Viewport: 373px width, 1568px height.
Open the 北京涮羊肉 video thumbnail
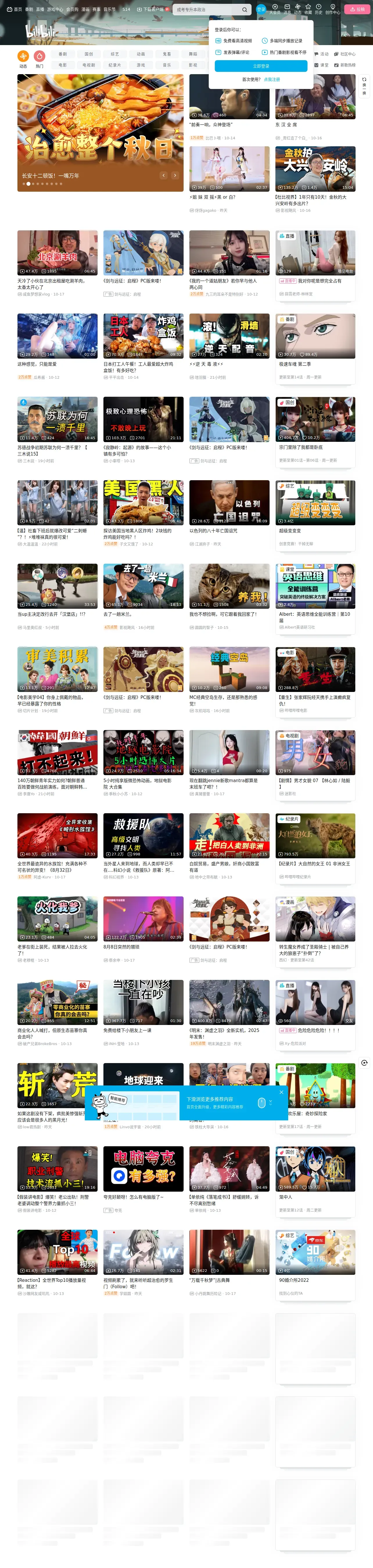point(58,253)
